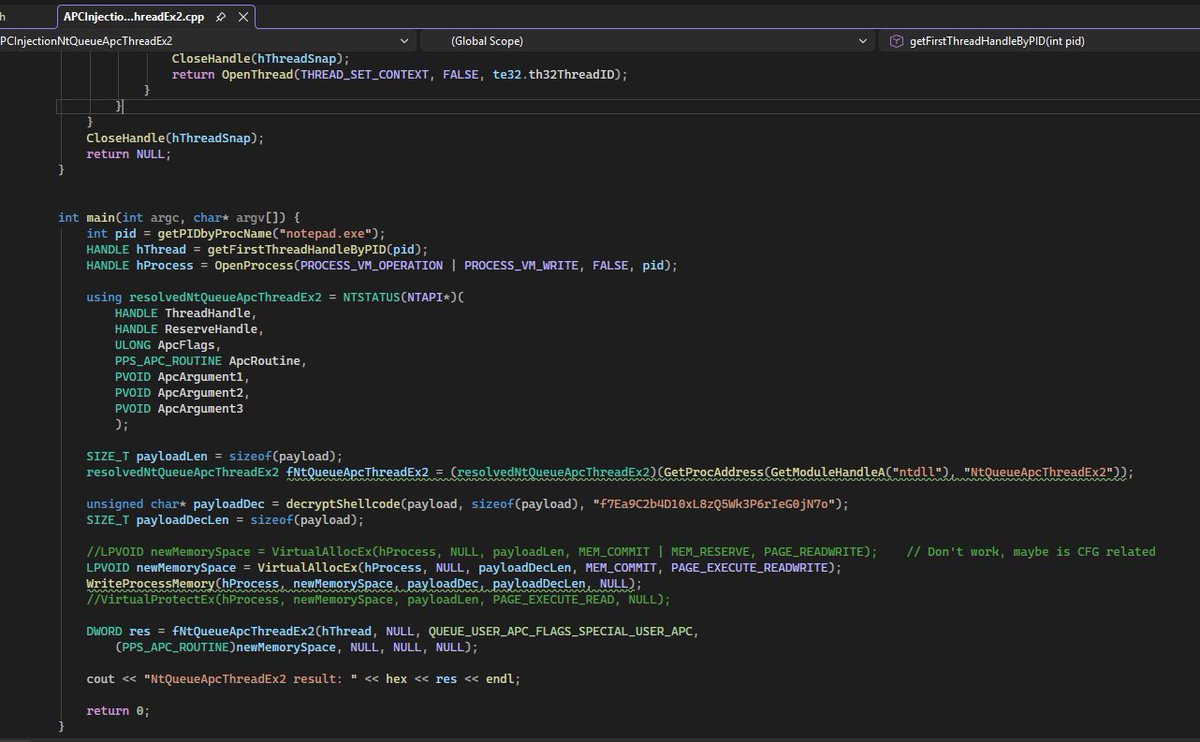Click 'using resolvedNtQueueApcThreadEx2' alias line

[277, 298]
